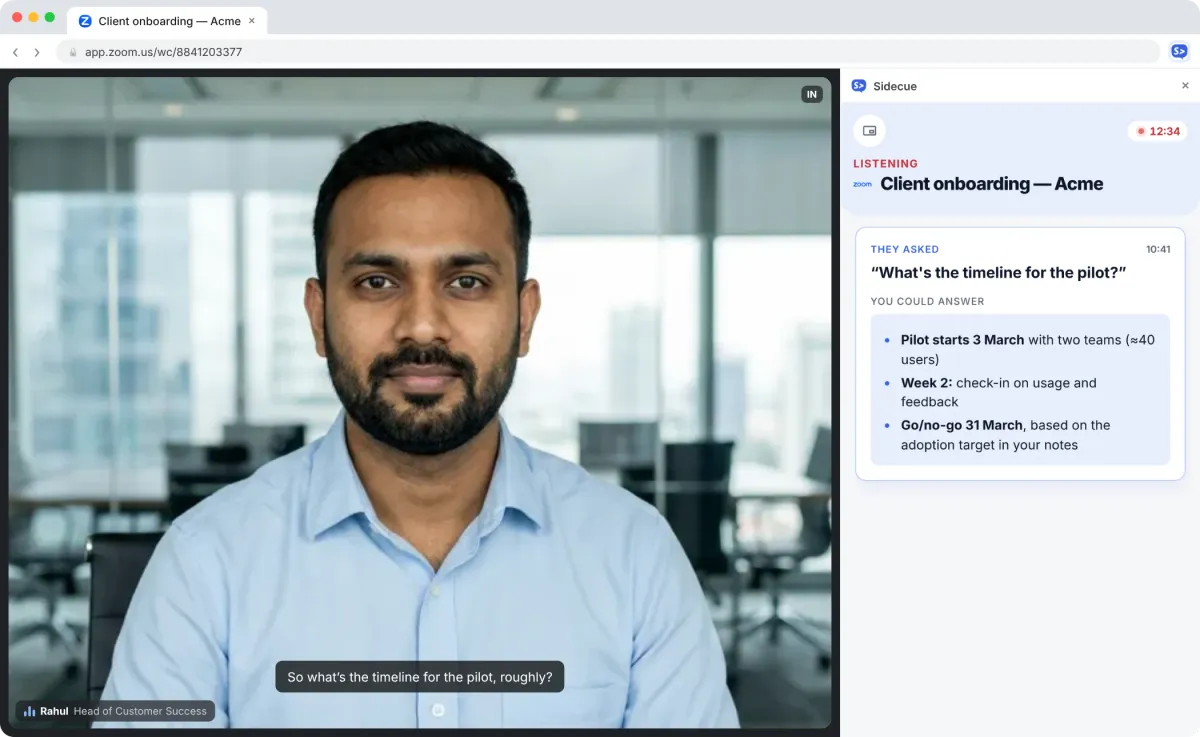This screenshot has height=737, width=1200.
Task: Click the small zoom logo beside meeting title
Action: tap(862, 184)
